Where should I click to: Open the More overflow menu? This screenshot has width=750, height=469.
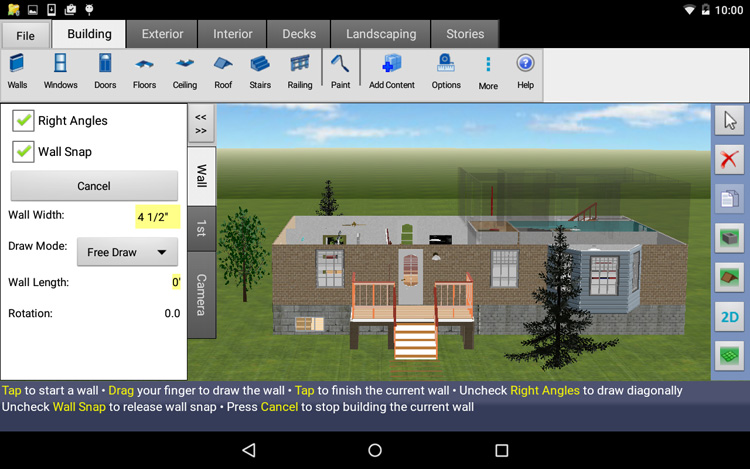coord(488,72)
